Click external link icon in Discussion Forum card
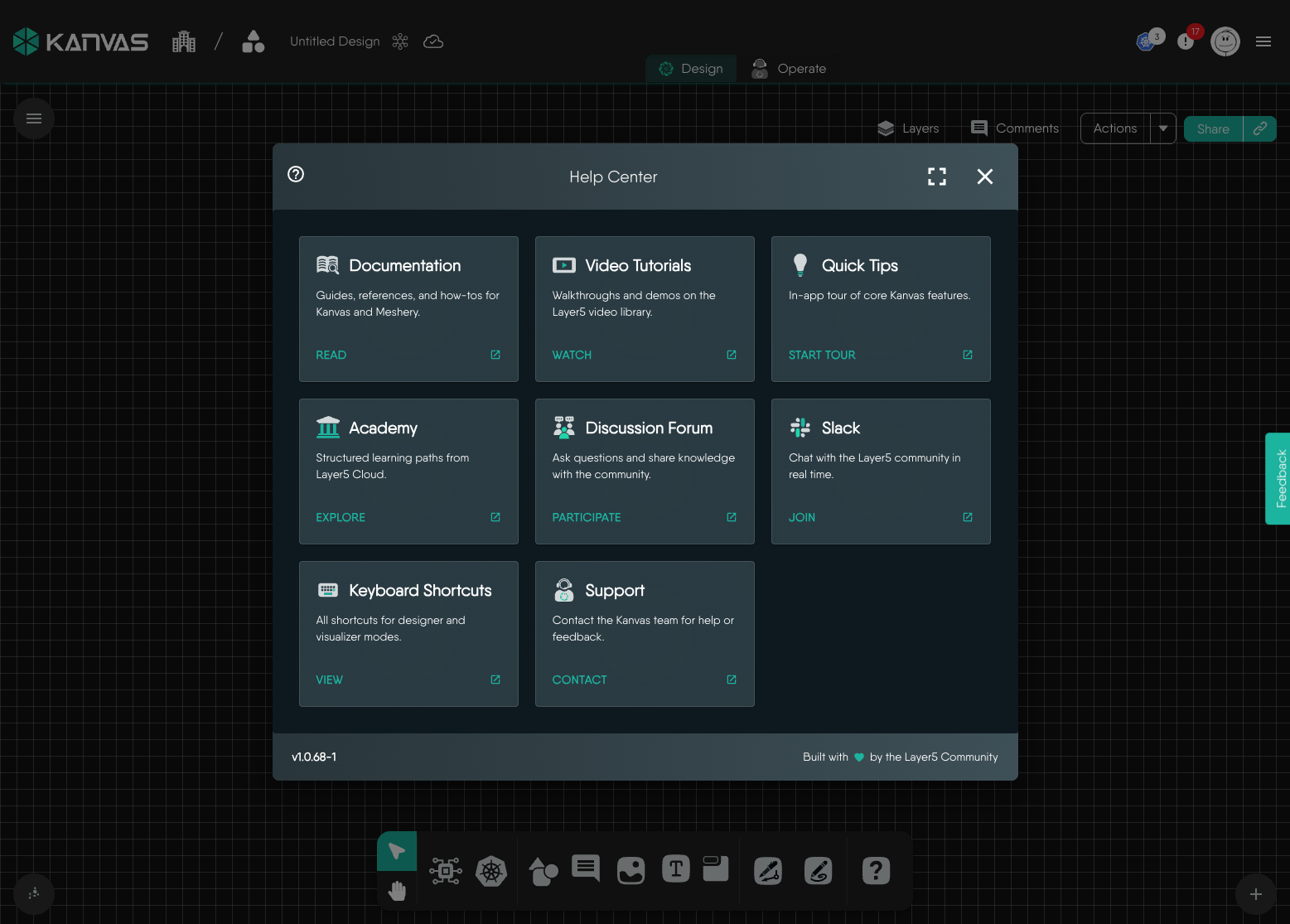 tap(732, 517)
